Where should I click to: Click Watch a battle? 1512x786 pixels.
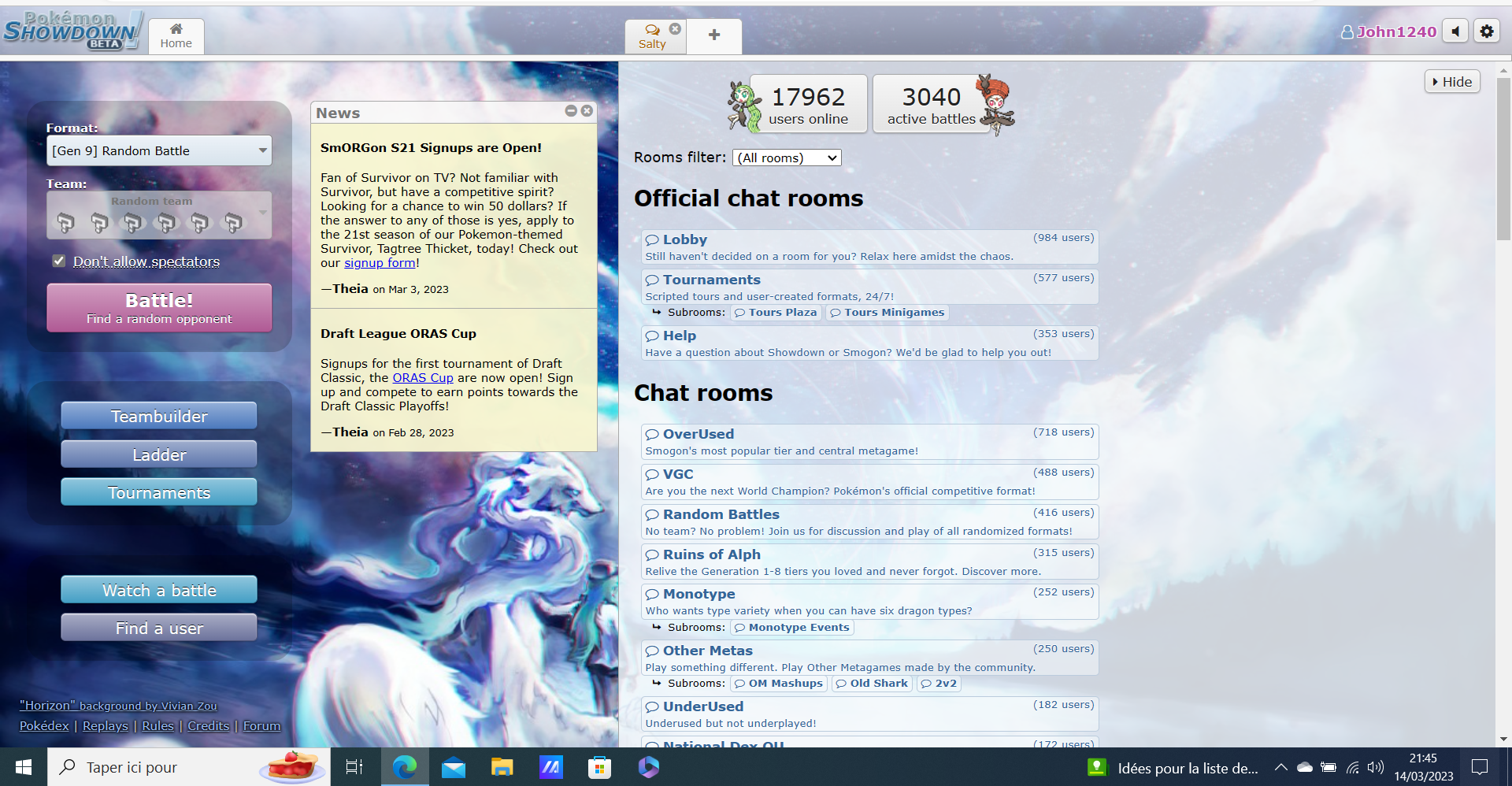(159, 590)
